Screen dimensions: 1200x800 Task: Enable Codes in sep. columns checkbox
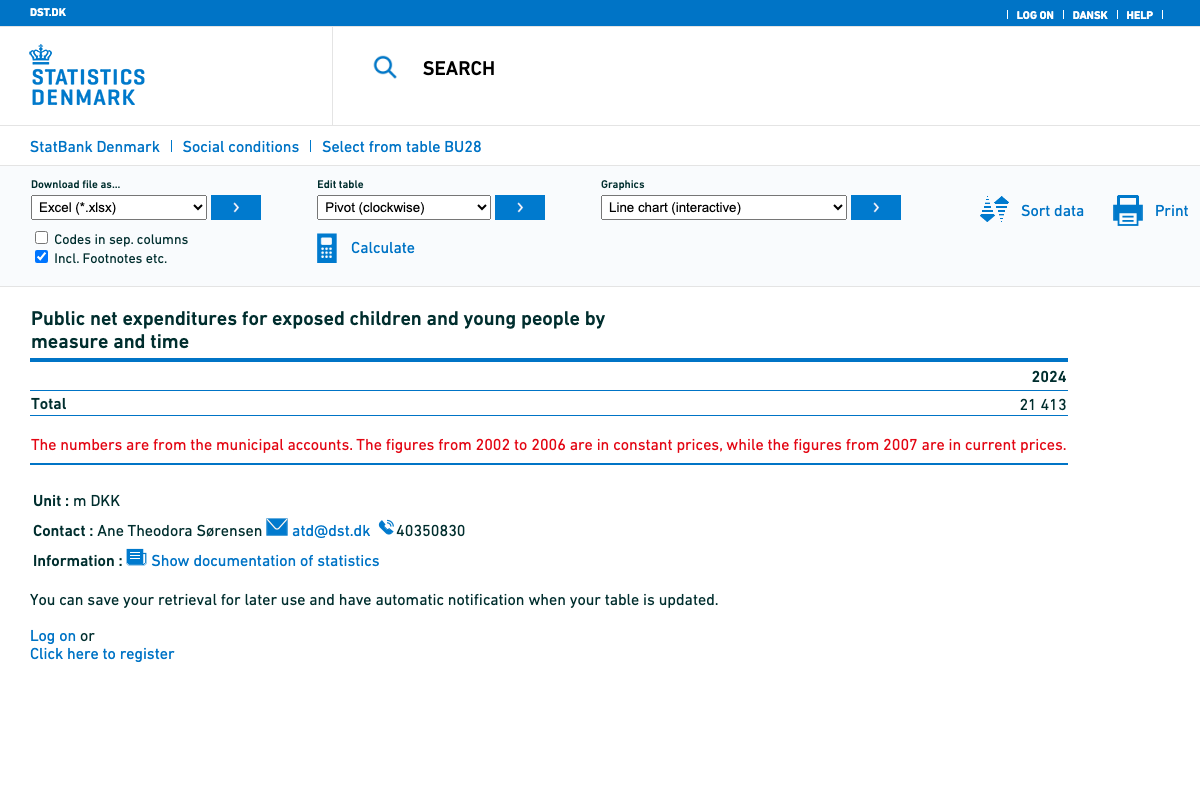click(x=42, y=238)
